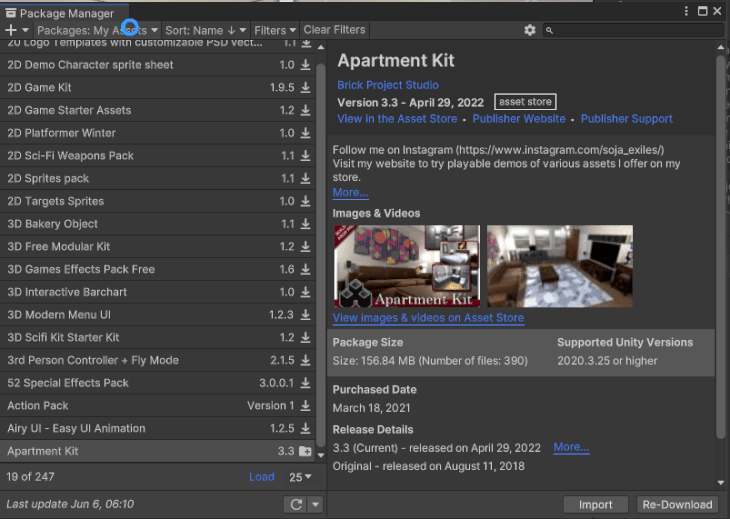The height and width of the screenshot is (519, 730).
Task: Click the details pane scrollbar up arrow
Action: [721, 47]
